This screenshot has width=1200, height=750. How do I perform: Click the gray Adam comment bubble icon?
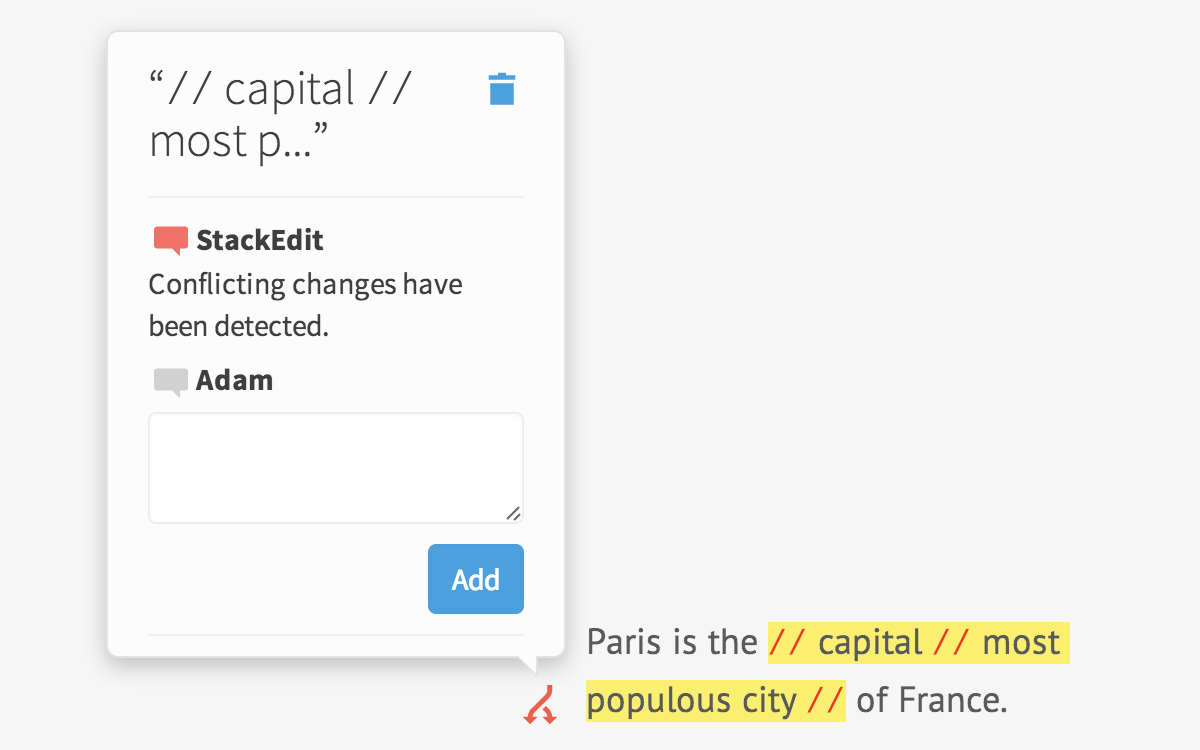click(x=170, y=381)
